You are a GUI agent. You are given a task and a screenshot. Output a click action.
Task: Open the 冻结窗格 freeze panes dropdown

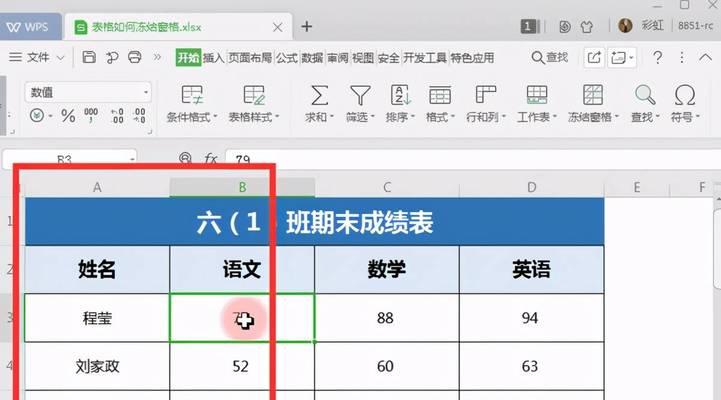593,103
